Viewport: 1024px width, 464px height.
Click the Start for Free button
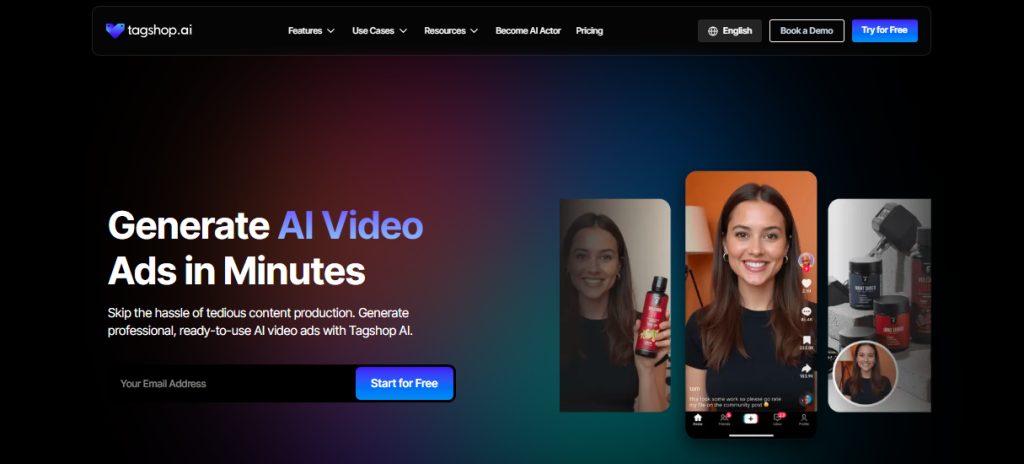(x=404, y=384)
